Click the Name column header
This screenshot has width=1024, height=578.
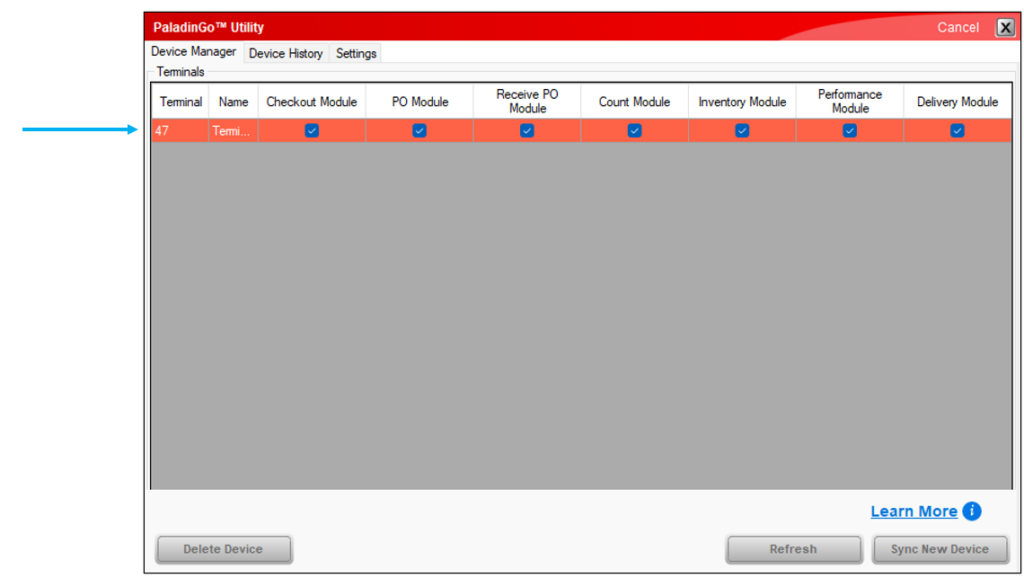[233, 102]
